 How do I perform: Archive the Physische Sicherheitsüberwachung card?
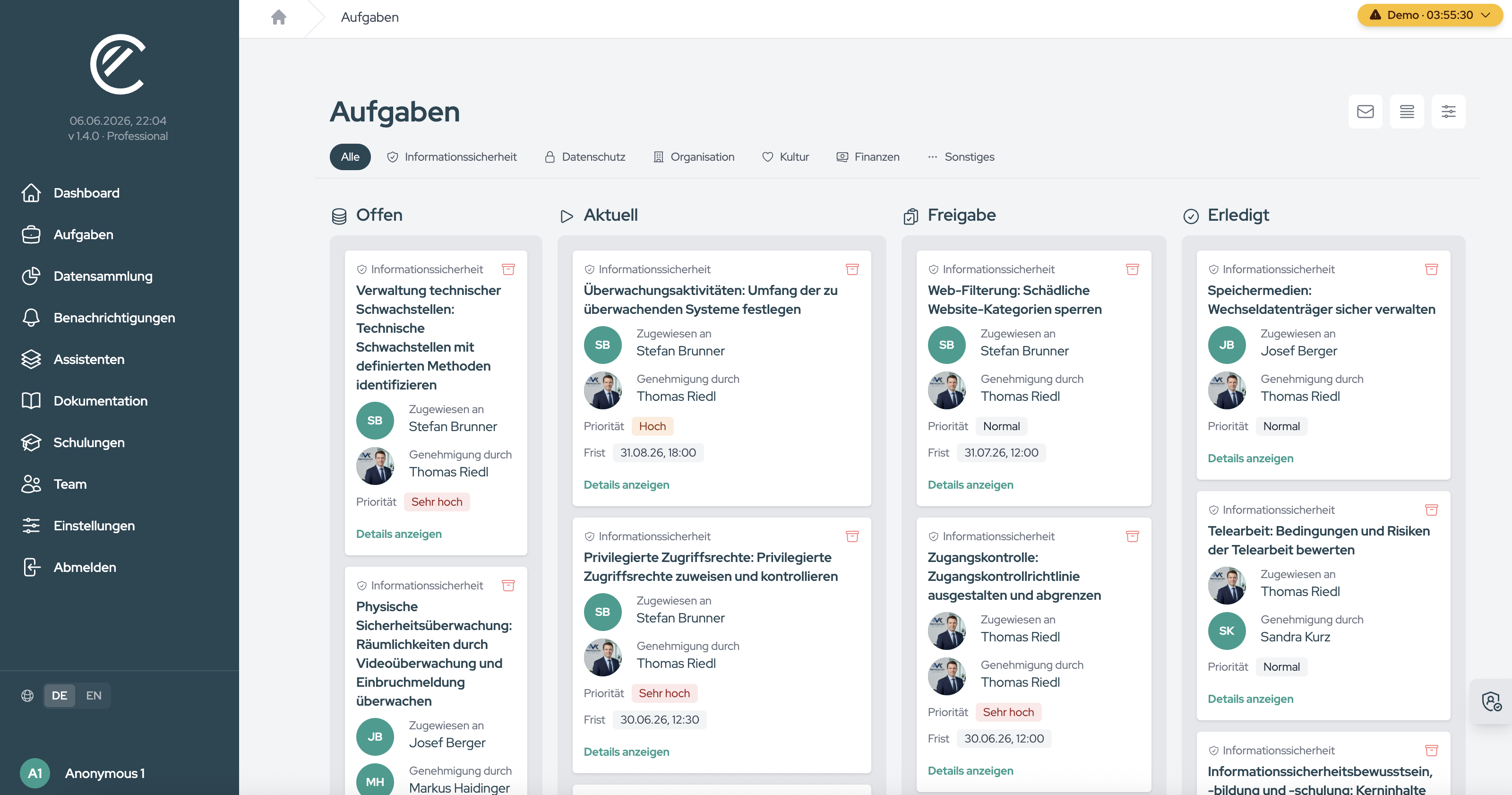tap(508, 586)
